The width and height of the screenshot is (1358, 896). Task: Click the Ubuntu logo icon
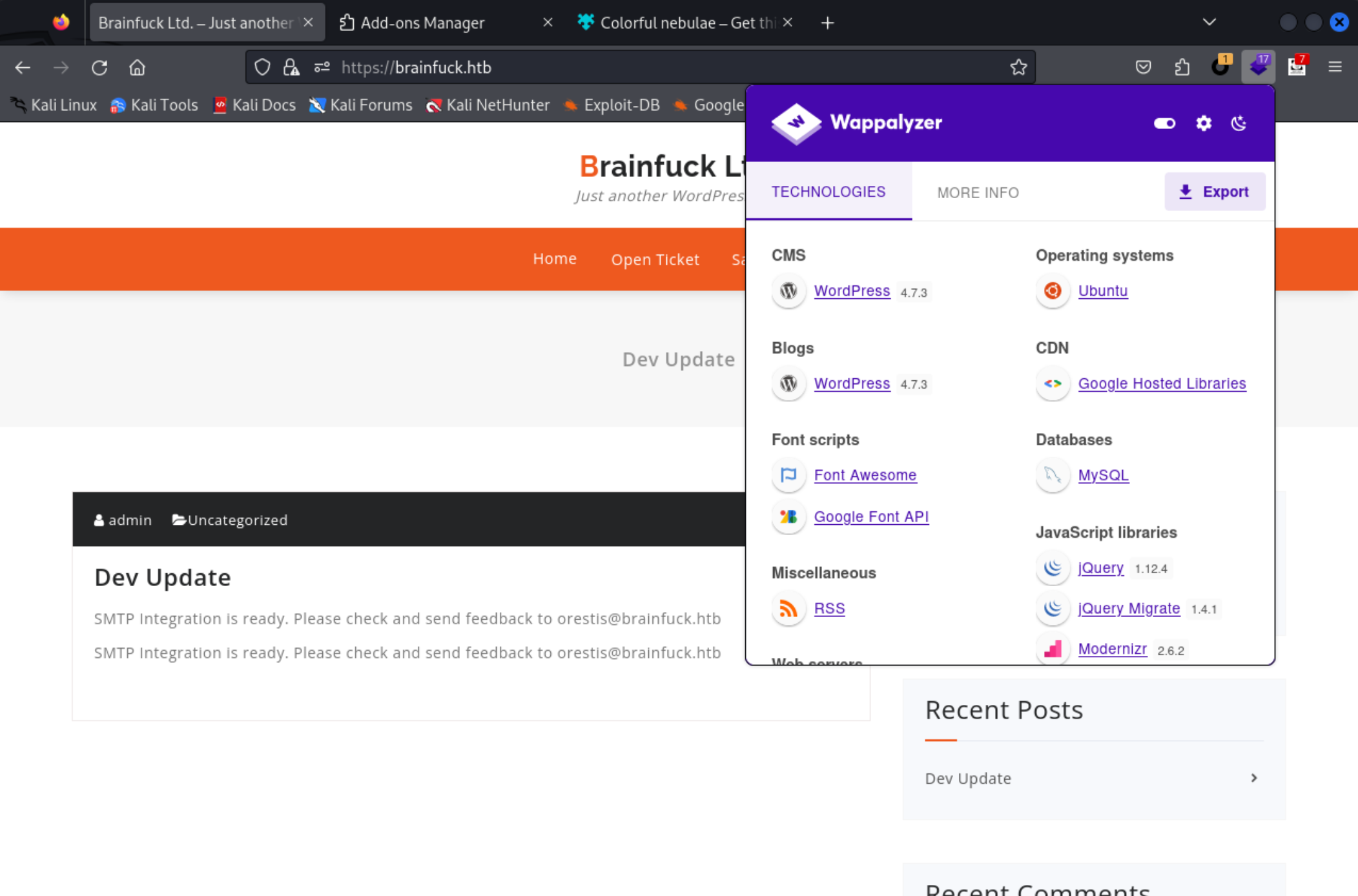pyautogui.click(x=1053, y=291)
